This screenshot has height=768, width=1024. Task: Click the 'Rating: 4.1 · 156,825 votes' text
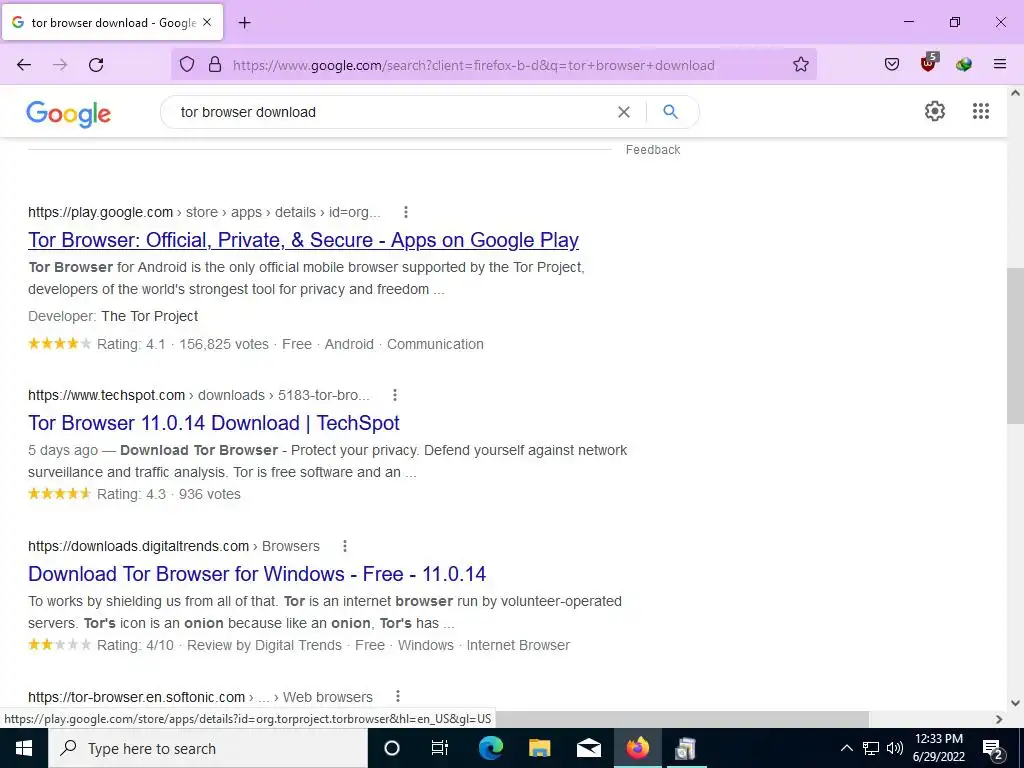pyautogui.click(x=183, y=344)
